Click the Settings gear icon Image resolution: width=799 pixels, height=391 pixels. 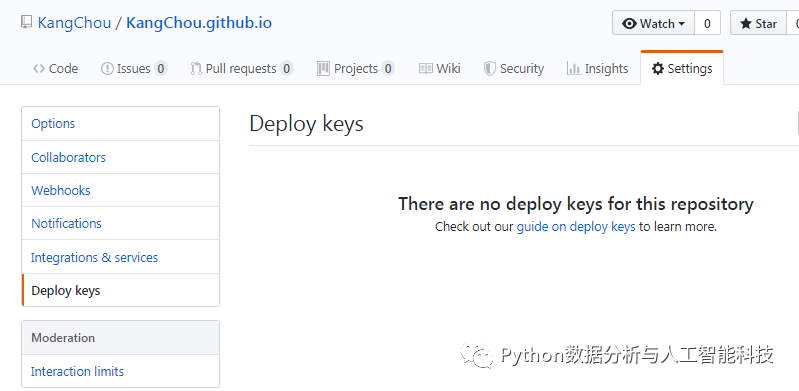click(658, 69)
